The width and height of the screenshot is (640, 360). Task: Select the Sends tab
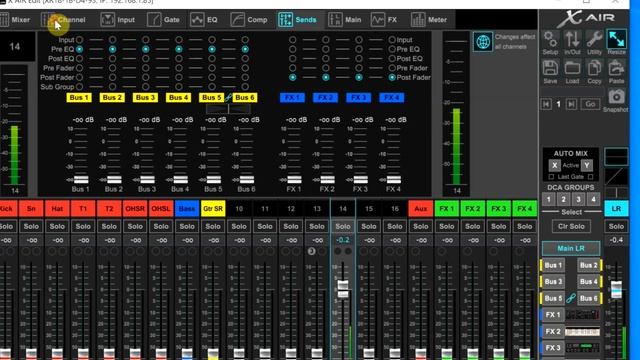tap(298, 20)
